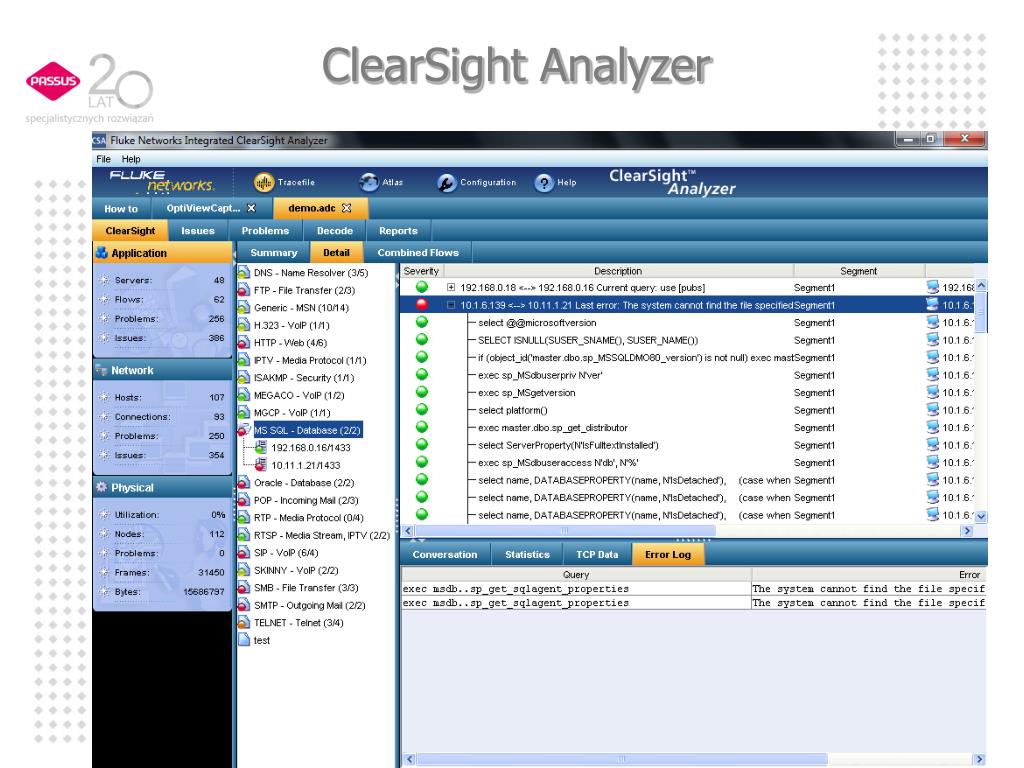
Task: Click red severity icon on Last error row
Action: [422, 304]
